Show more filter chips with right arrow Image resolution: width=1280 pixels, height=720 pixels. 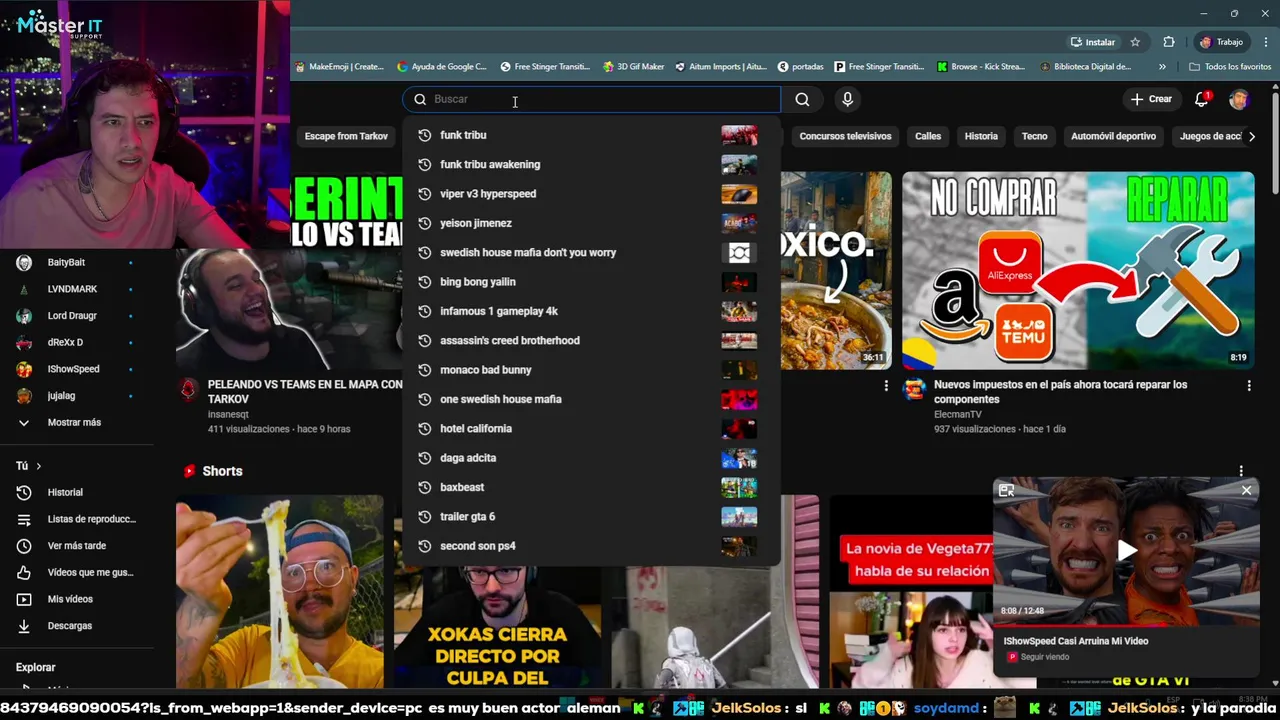click(x=1251, y=136)
